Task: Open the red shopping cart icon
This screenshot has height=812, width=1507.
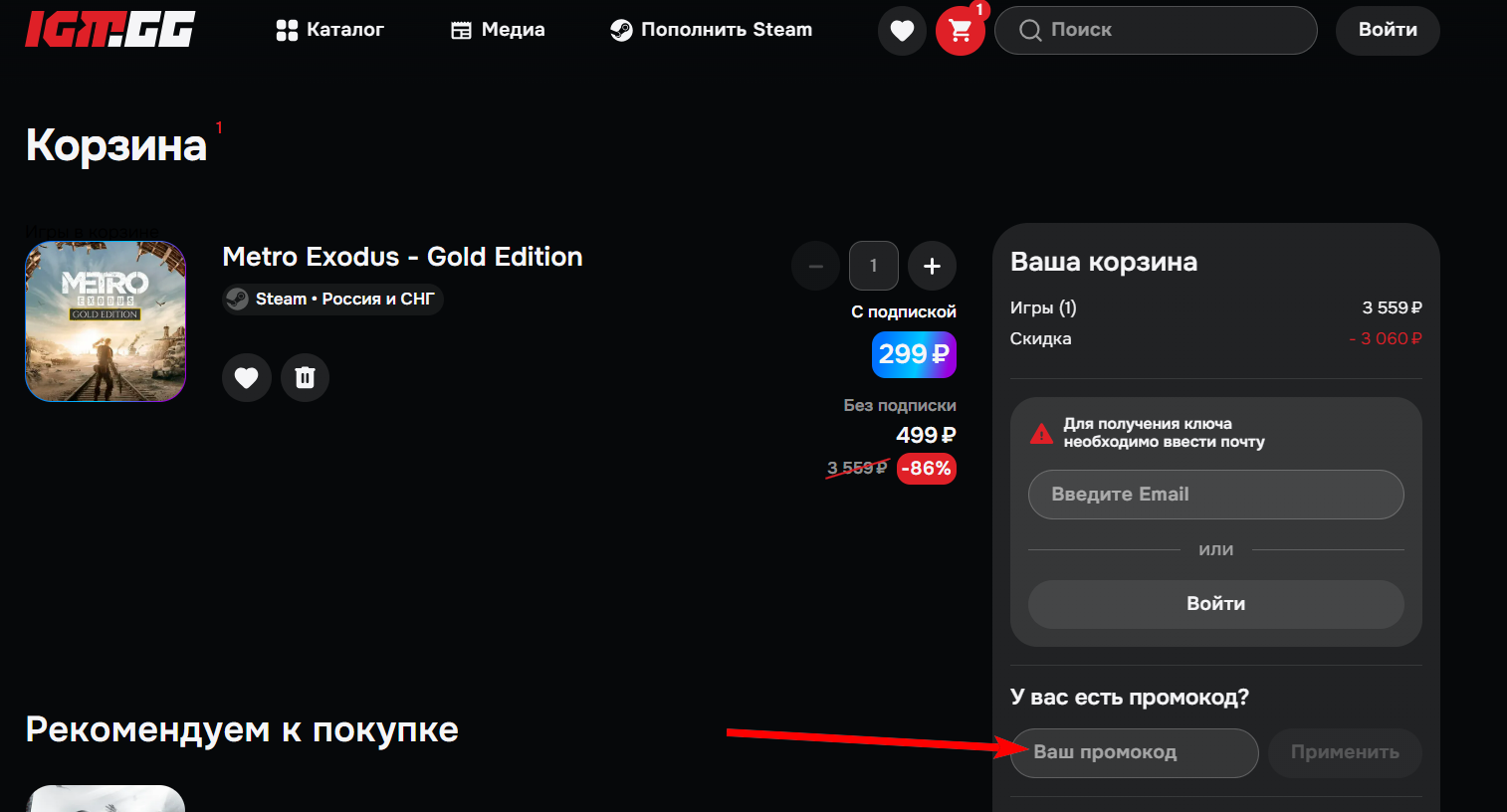Action: click(x=960, y=31)
